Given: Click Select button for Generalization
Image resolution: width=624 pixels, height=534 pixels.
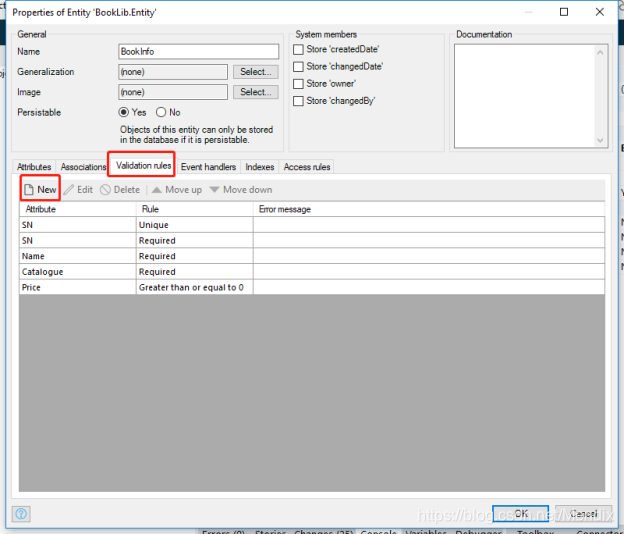Looking at the screenshot, I should (255, 72).
